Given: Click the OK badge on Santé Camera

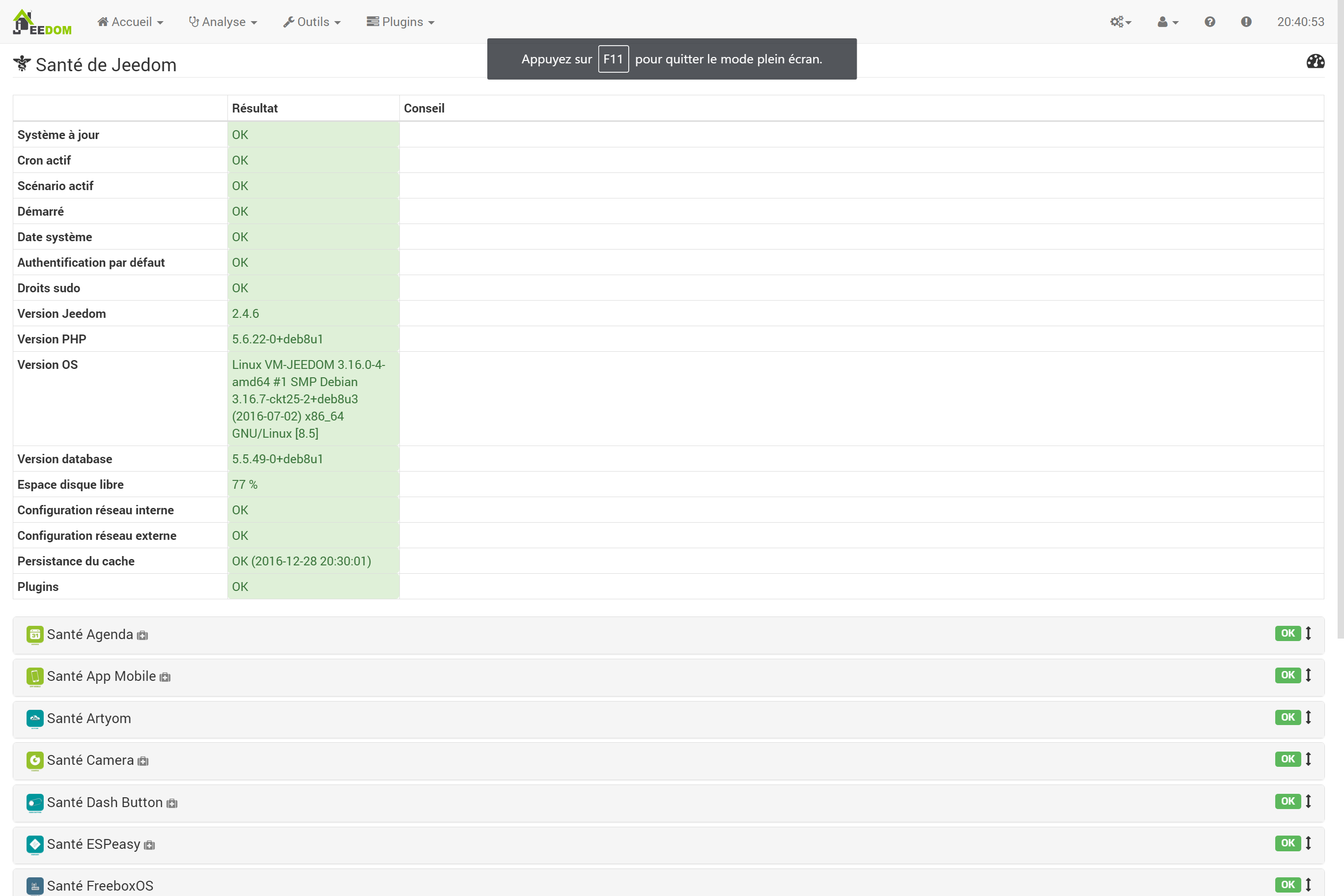Looking at the screenshot, I should coord(1288,759).
